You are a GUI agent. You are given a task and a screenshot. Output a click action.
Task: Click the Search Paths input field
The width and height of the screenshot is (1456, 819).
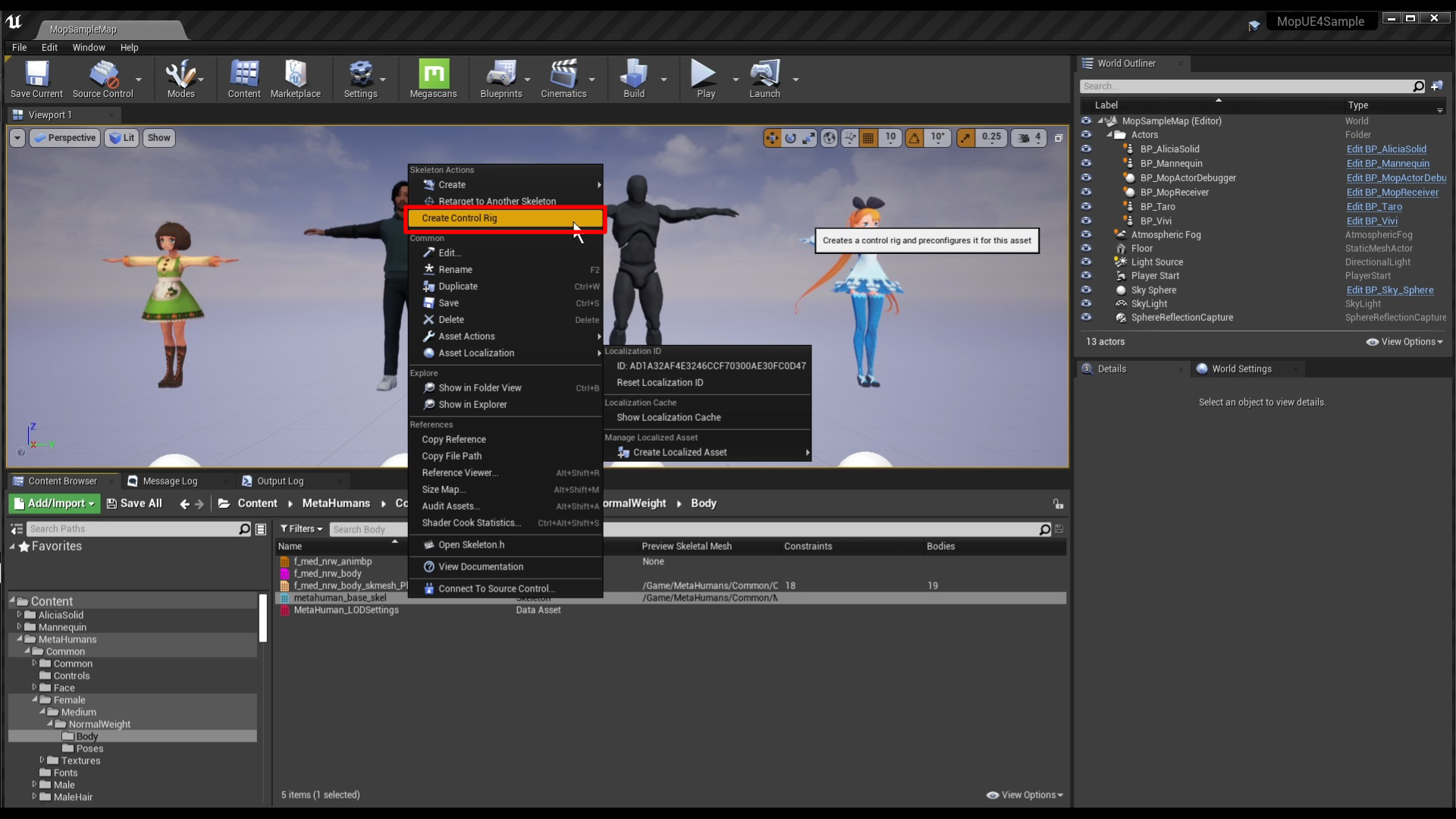point(133,529)
